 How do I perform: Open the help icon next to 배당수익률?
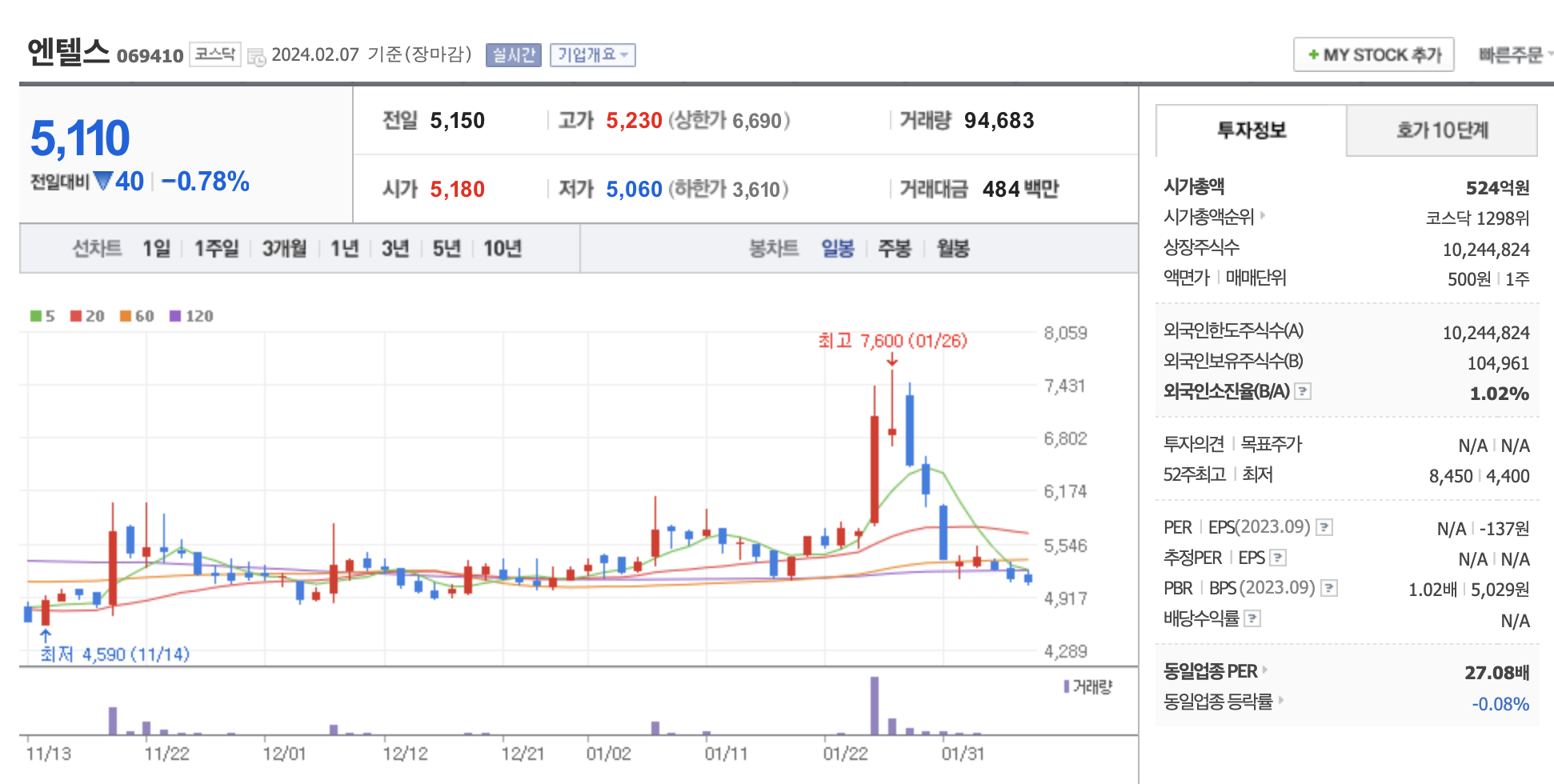coord(1253,618)
